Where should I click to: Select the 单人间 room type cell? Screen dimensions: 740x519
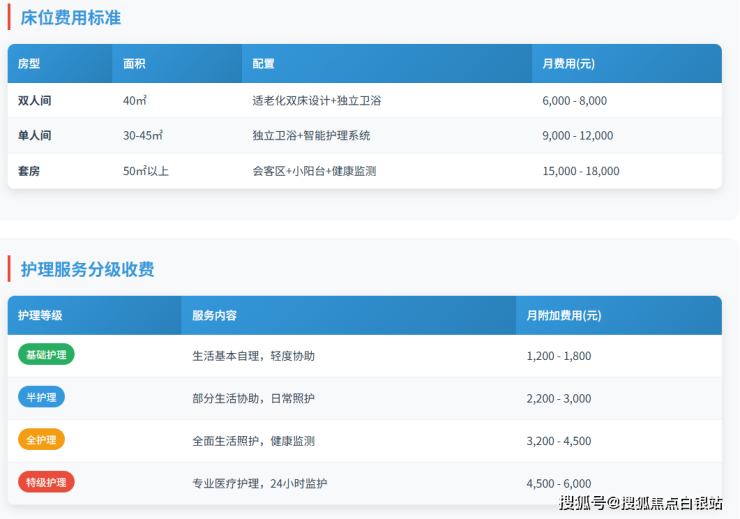(35, 136)
